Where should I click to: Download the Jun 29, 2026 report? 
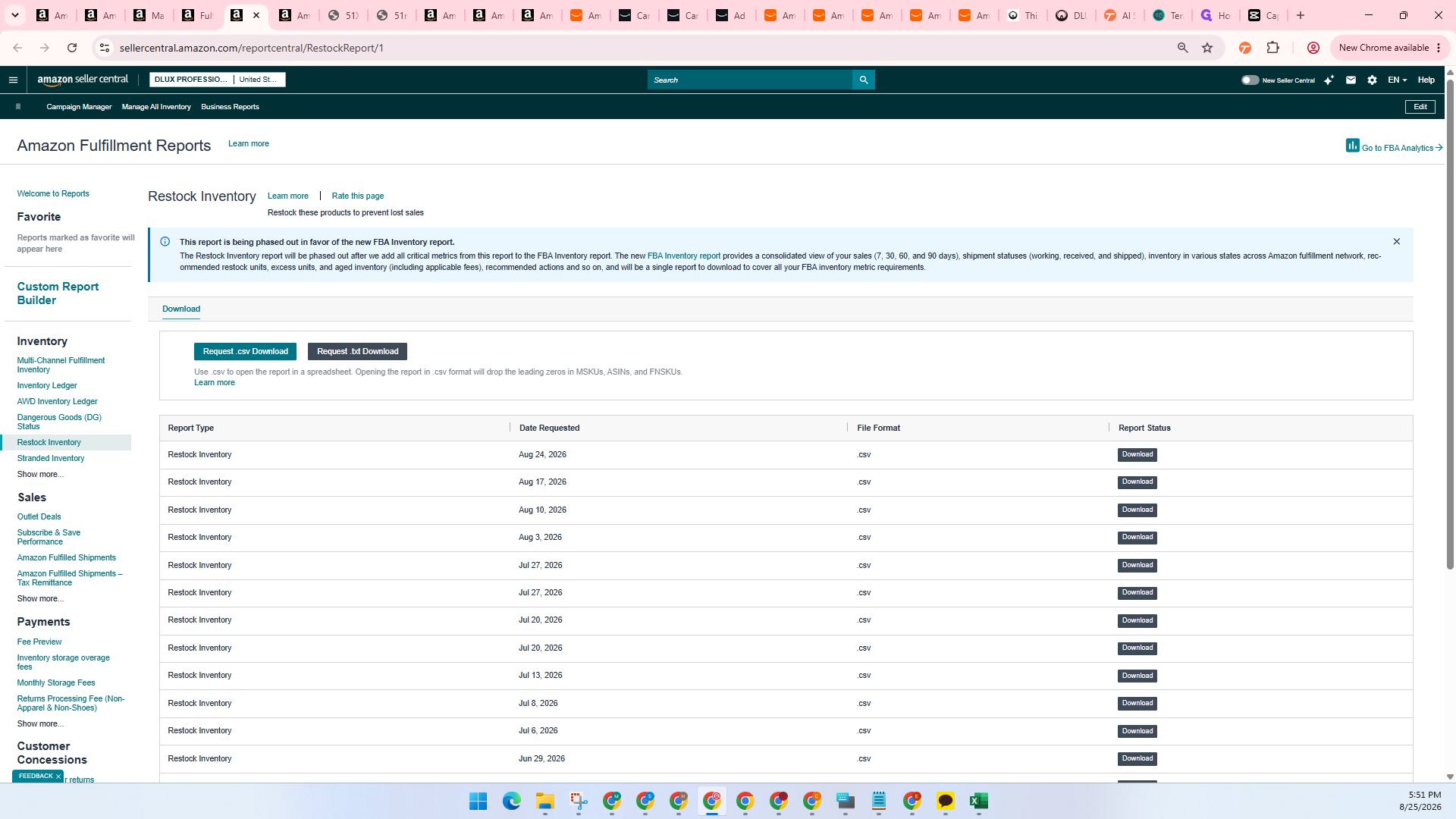pyautogui.click(x=1137, y=759)
